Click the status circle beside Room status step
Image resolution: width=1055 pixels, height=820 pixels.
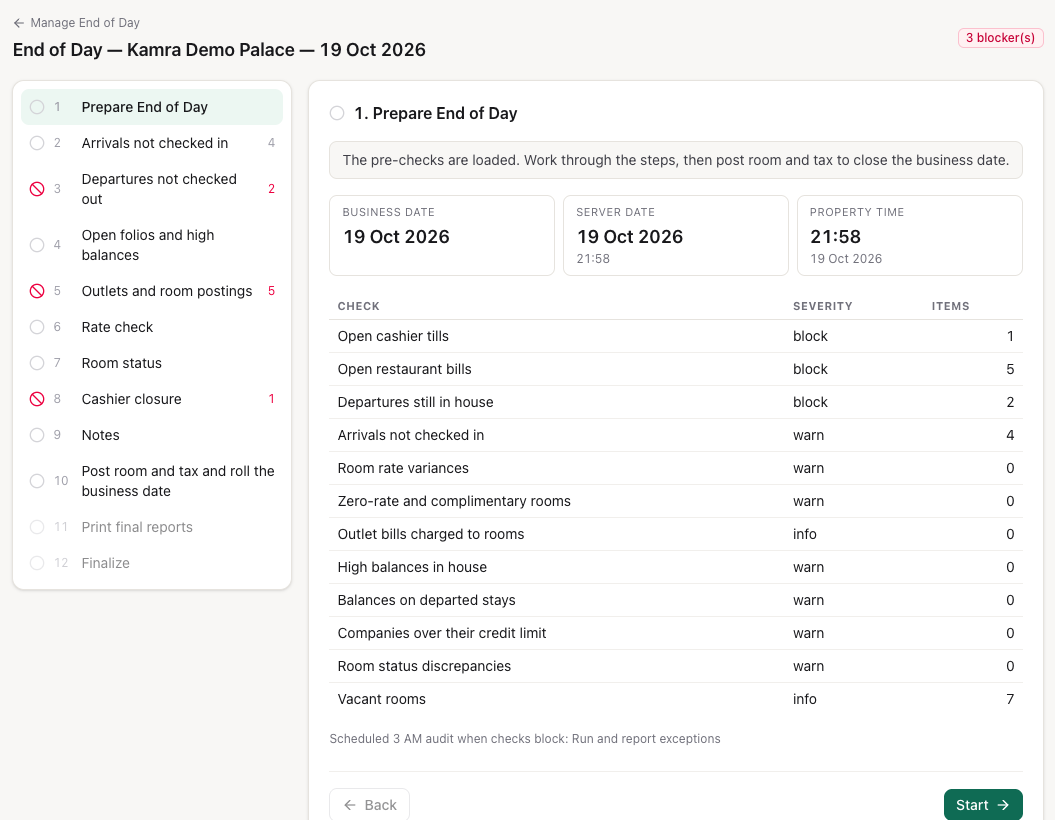37,363
